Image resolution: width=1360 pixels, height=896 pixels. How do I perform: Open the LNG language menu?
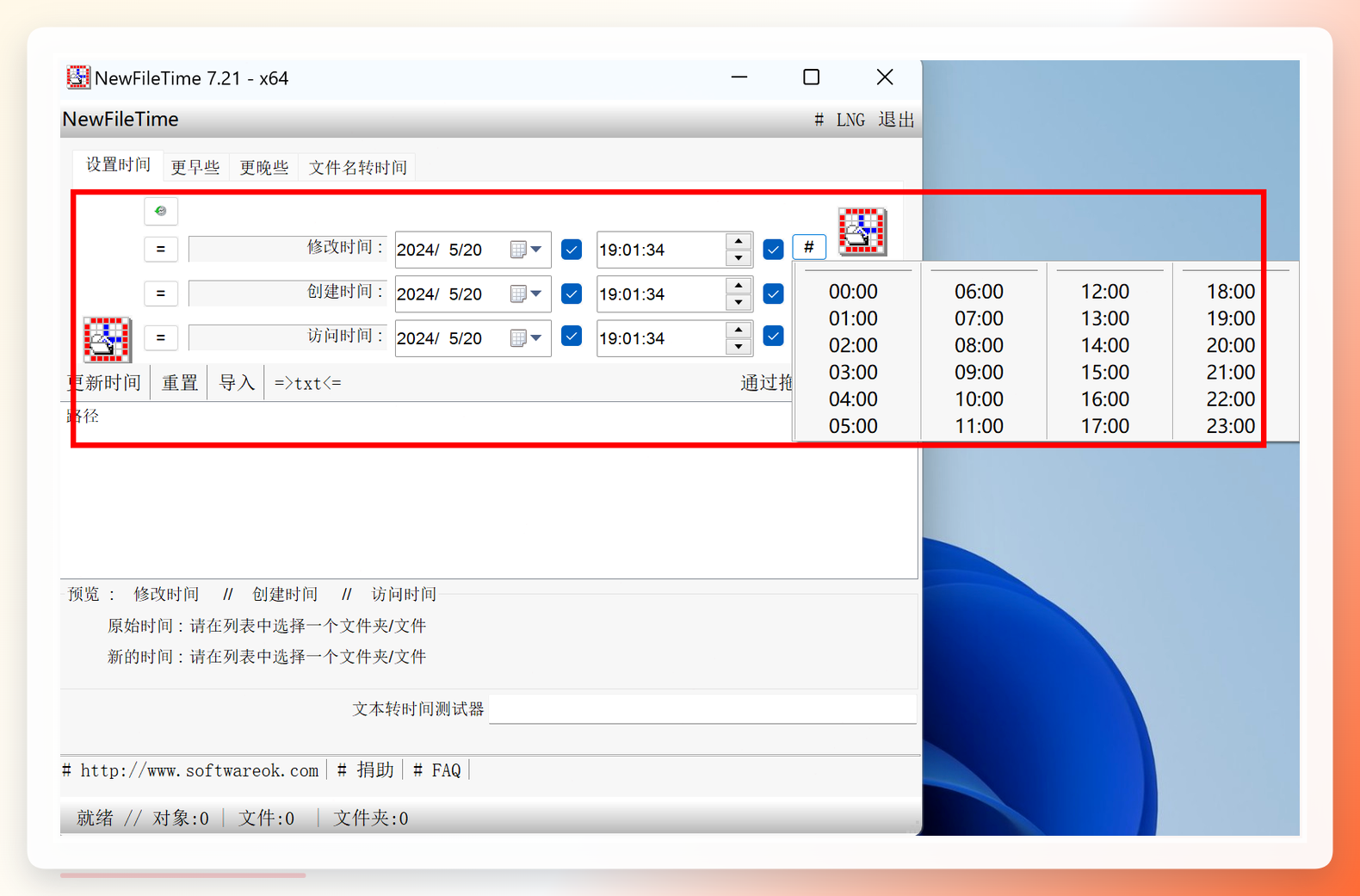[x=850, y=120]
